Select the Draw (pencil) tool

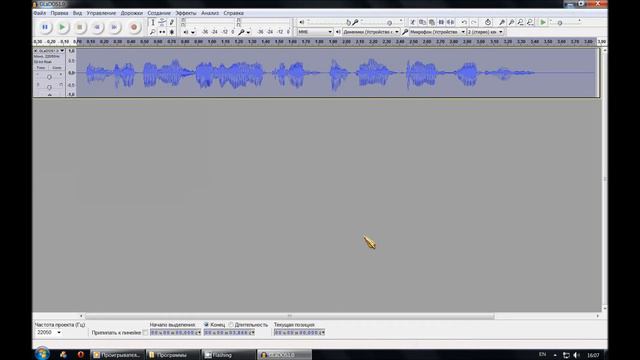click(x=171, y=22)
